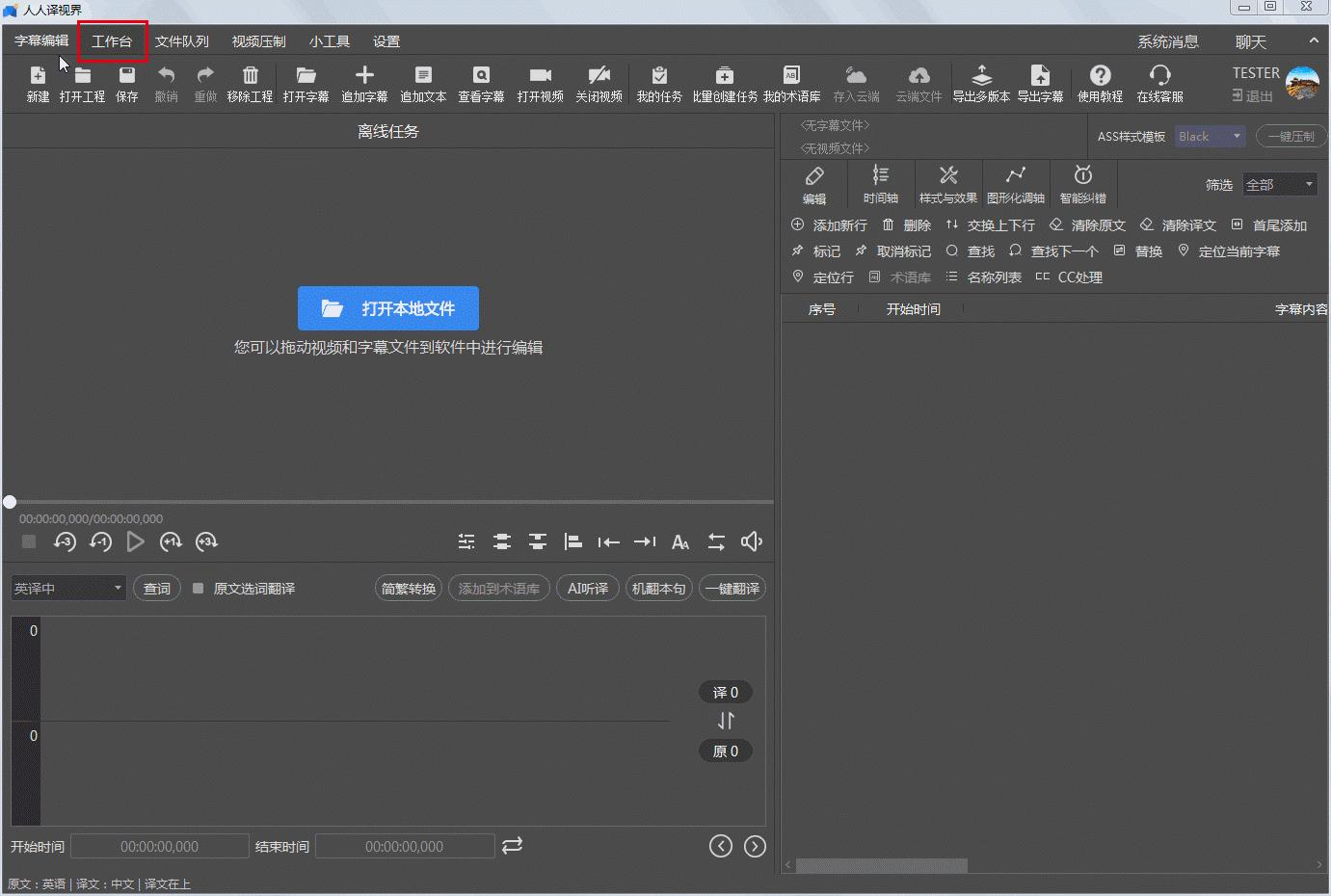1331x896 pixels.
Task: Toggle the volume speaker icon
Action: pyautogui.click(x=751, y=542)
